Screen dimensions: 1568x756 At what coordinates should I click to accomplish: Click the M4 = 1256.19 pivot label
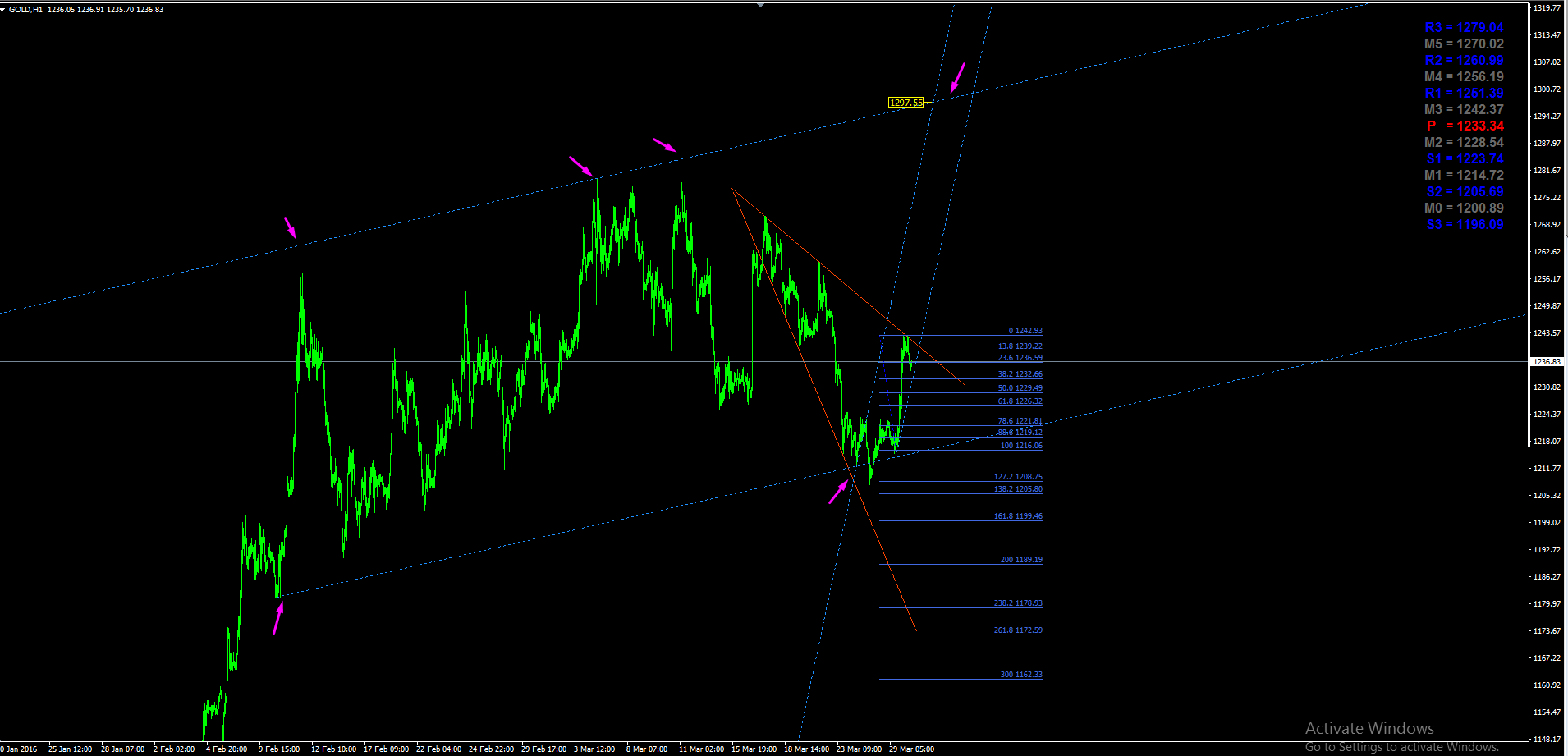pyautogui.click(x=1464, y=76)
